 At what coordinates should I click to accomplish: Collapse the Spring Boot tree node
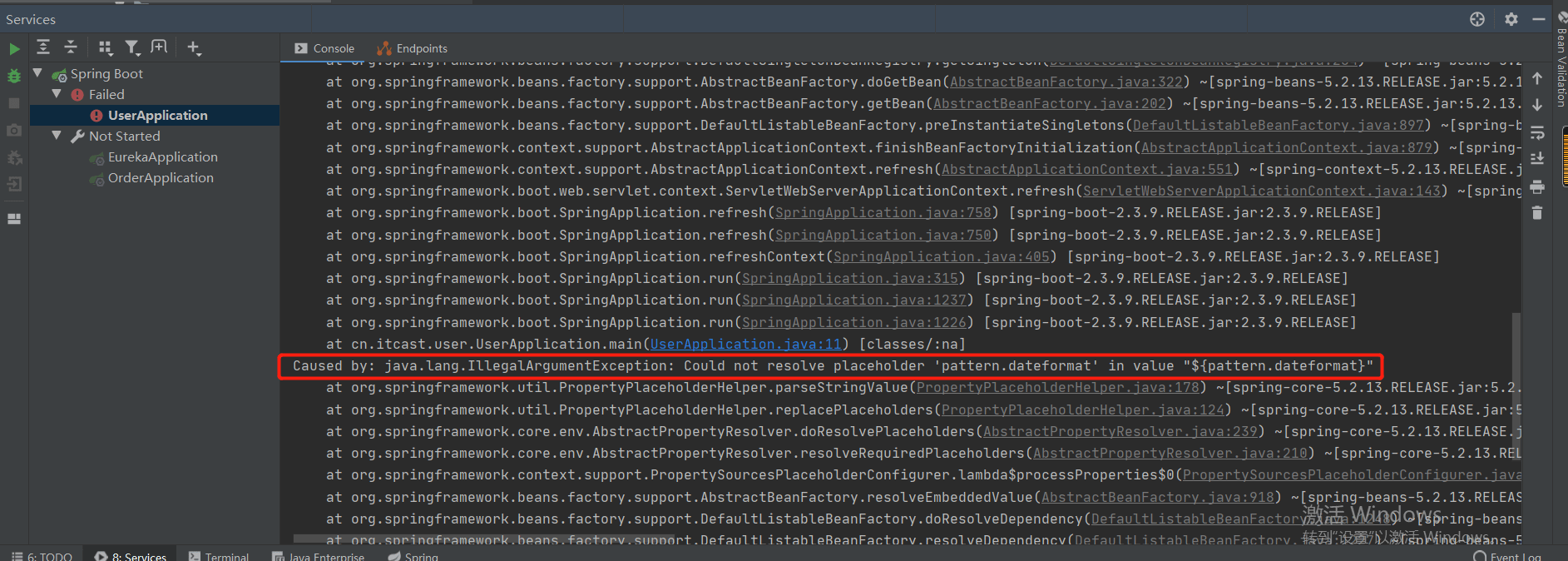pos(37,73)
